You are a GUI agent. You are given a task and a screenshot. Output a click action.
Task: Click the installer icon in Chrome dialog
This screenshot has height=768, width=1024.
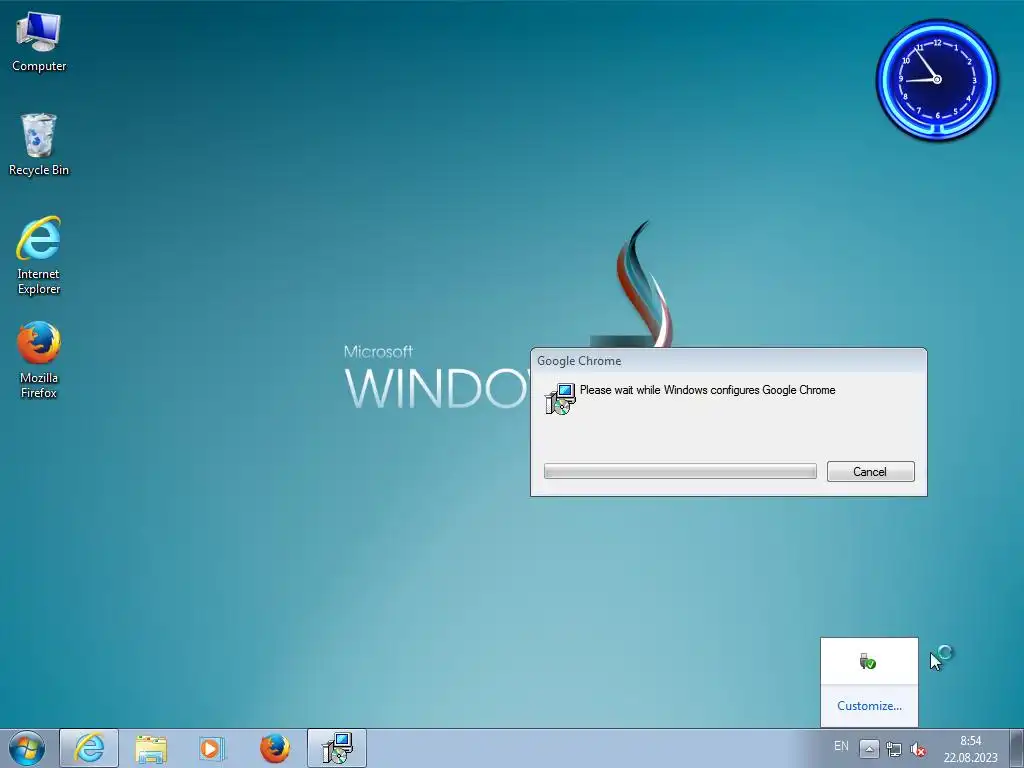pyautogui.click(x=560, y=399)
